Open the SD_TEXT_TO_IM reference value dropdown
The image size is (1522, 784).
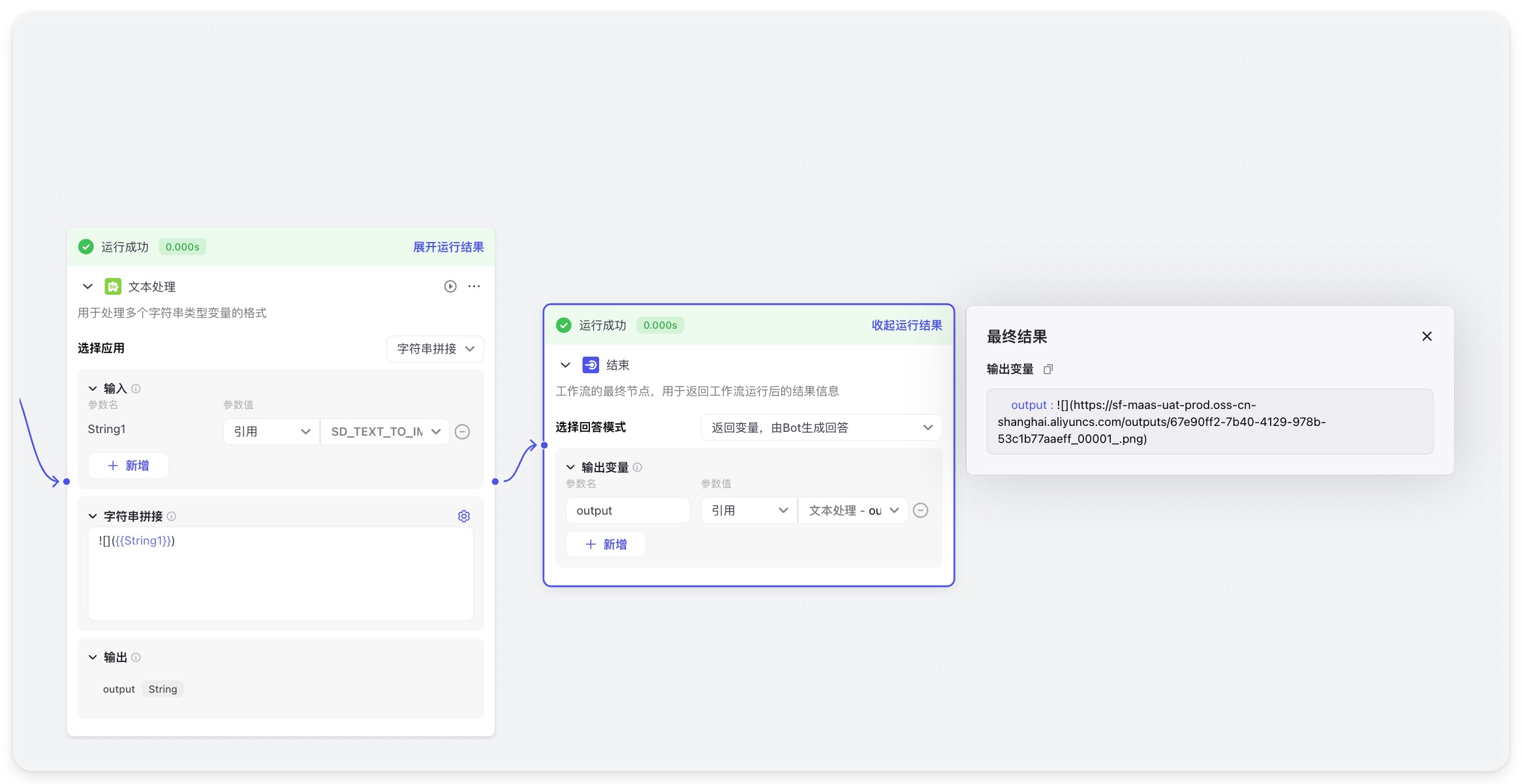point(385,432)
